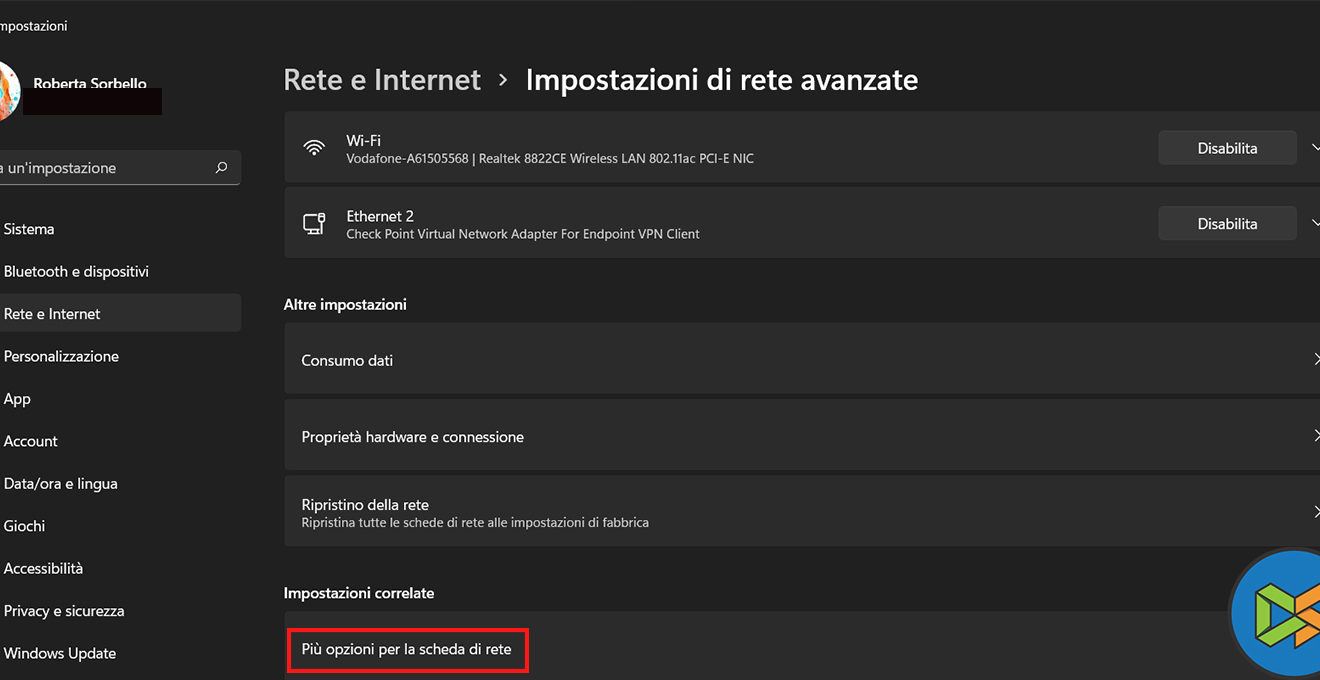The width and height of the screenshot is (1320, 680).
Task: Click the search magnifier icon
Action: (221, 168)
